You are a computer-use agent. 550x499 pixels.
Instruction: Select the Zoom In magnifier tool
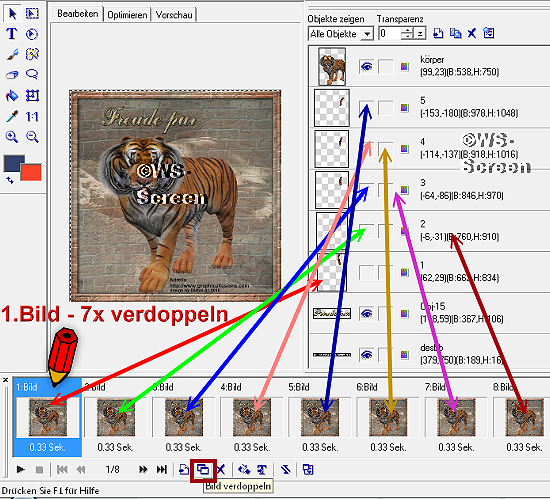pos(12,136)
